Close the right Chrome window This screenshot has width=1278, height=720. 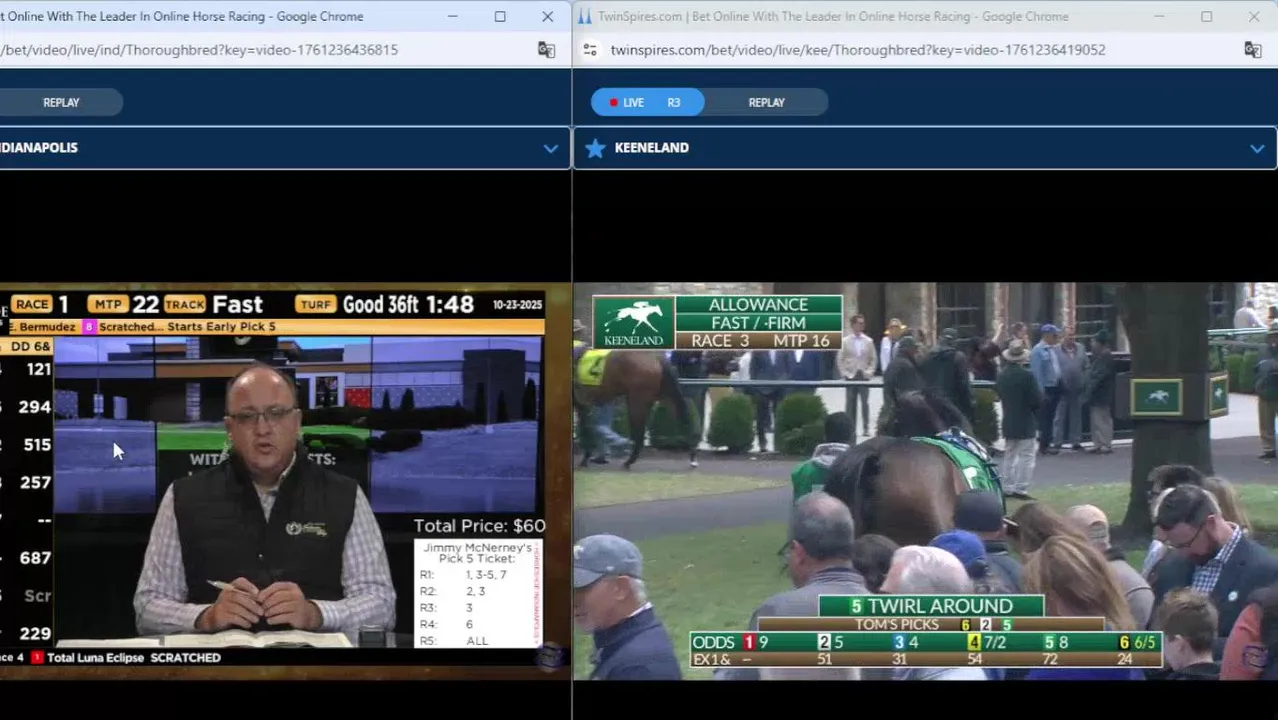(x=1254, y=16)
